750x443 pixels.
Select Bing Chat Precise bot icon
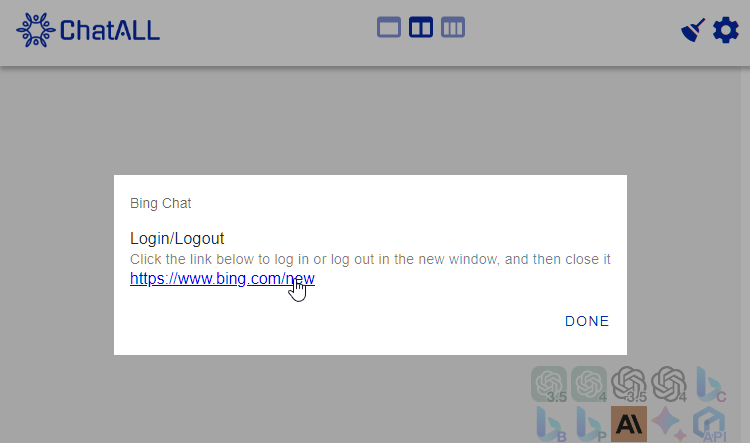[x=589, y=424]
